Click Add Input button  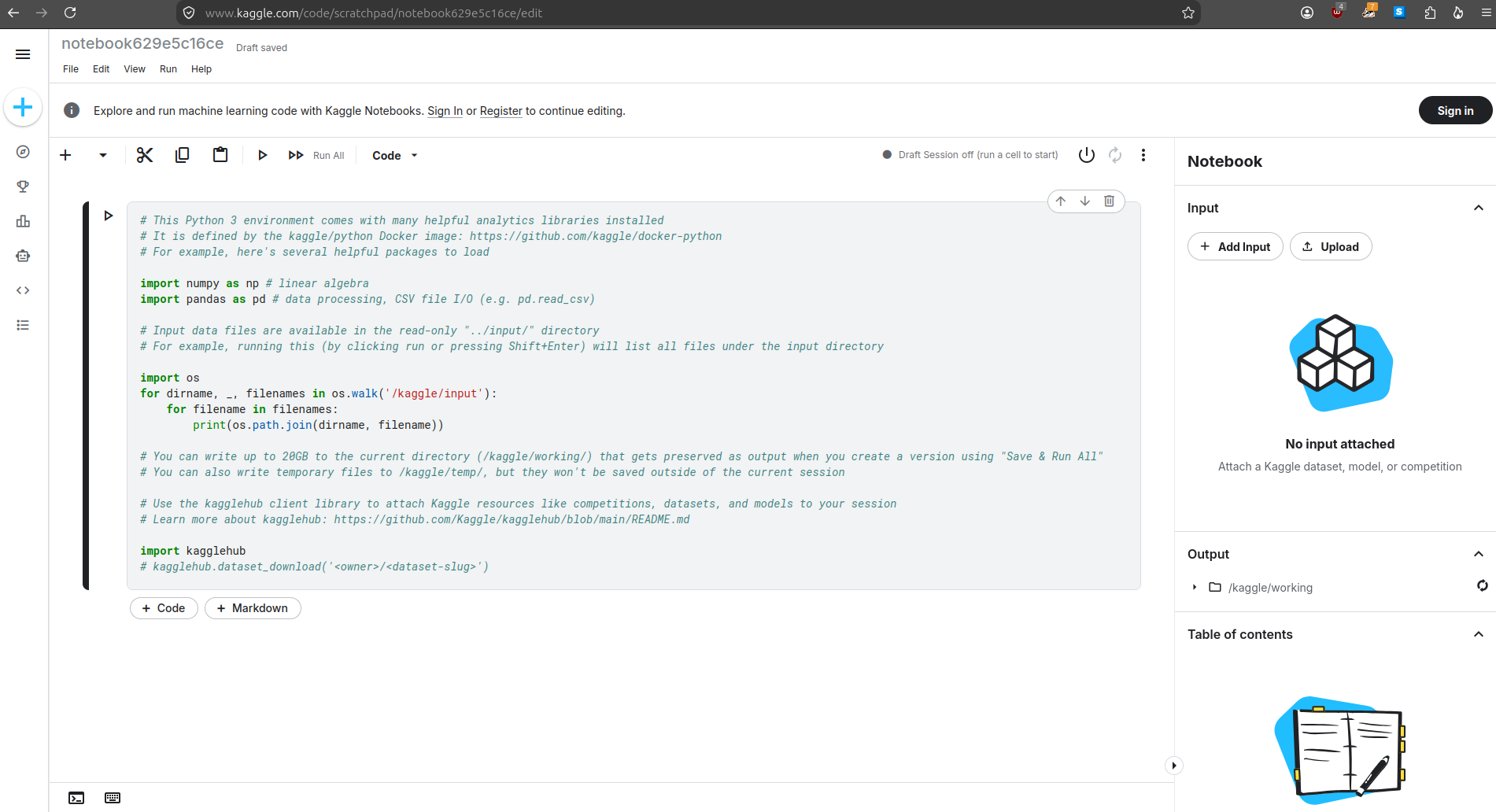tap(1235, 246)
